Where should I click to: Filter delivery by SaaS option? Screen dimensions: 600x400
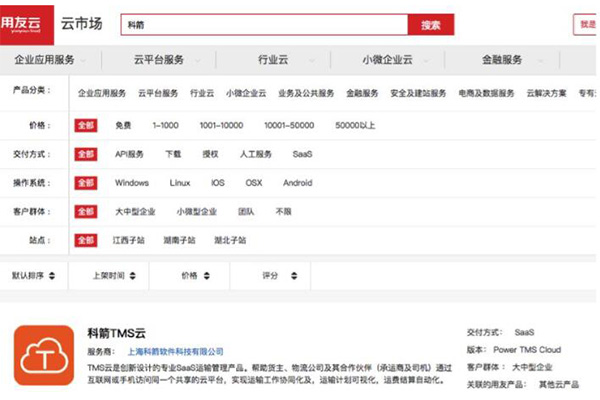point(302,154)
